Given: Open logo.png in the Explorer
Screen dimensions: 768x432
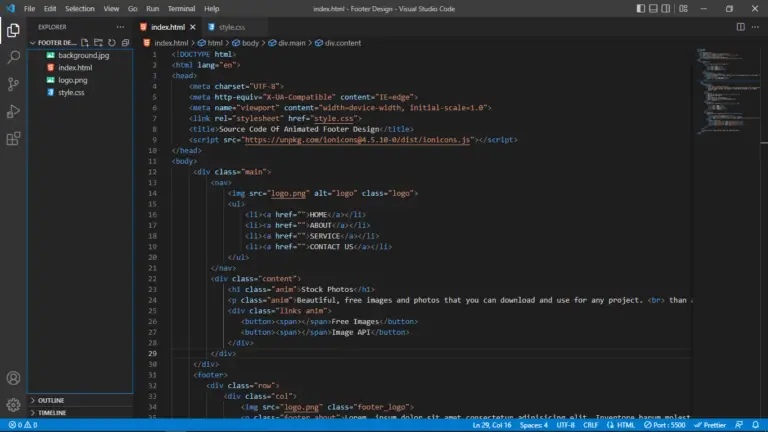Looking at the screenshot, I should pyautogui.click(x=72, y=79).
